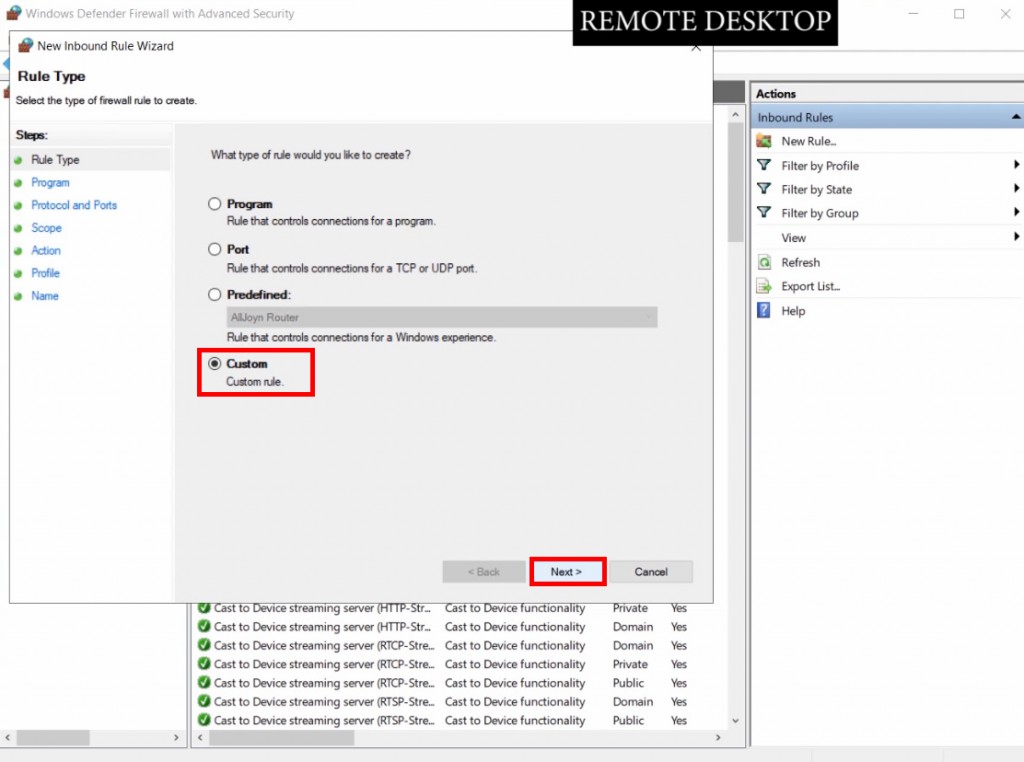Go to the Scope wizard step
This screenshot has width=1024, height=762.
pos(46,228)
